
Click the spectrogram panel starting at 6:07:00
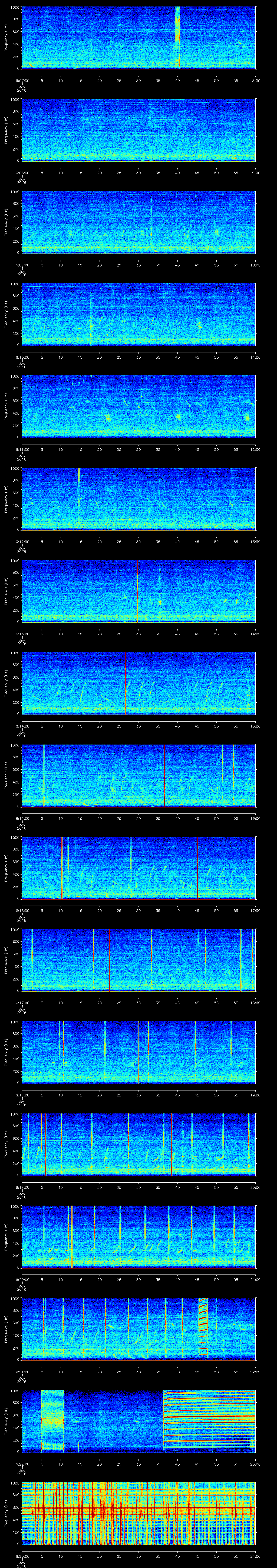138,38
